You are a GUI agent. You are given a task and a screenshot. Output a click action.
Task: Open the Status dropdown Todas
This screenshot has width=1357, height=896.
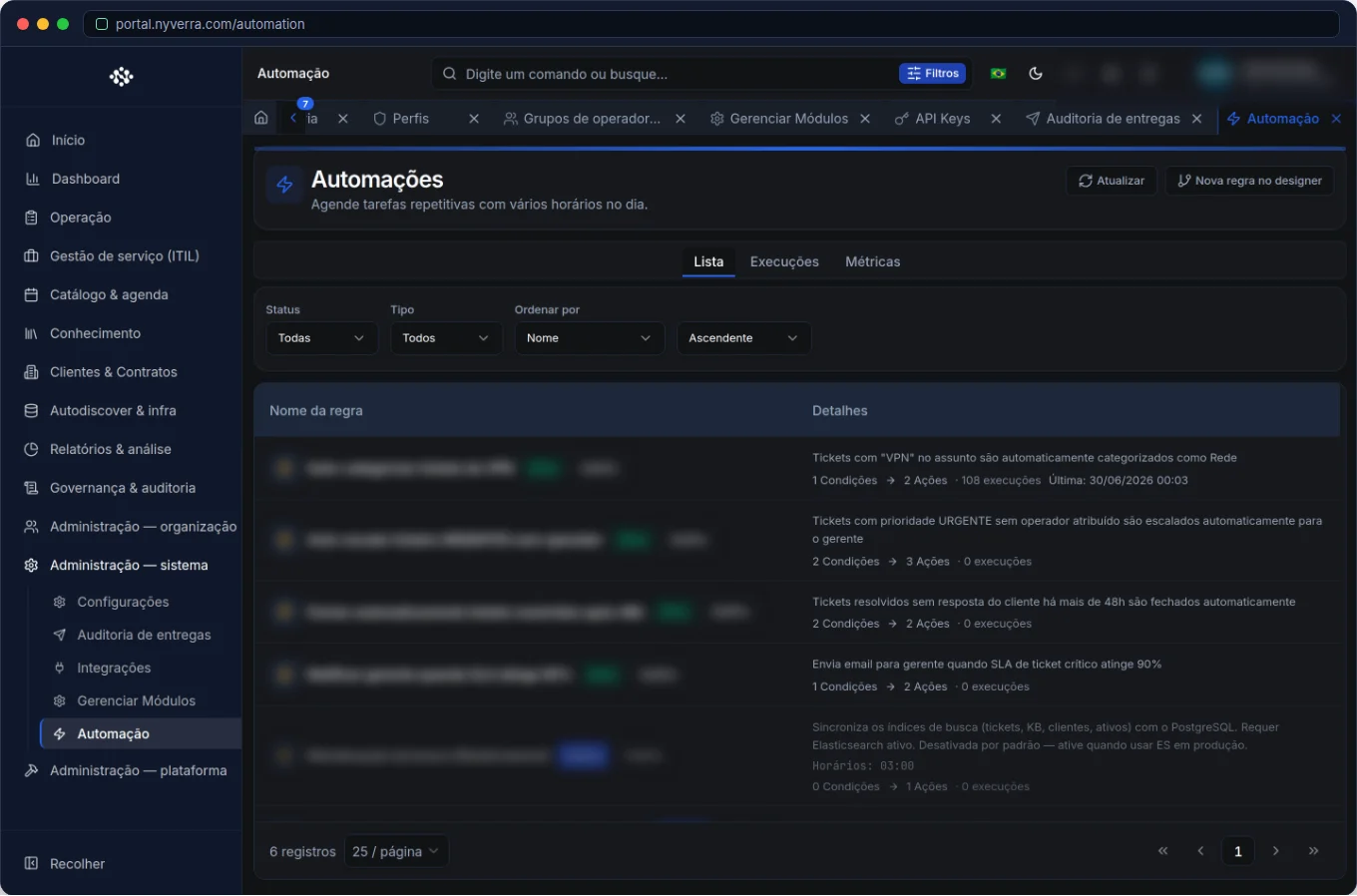(x=321, y=338)
